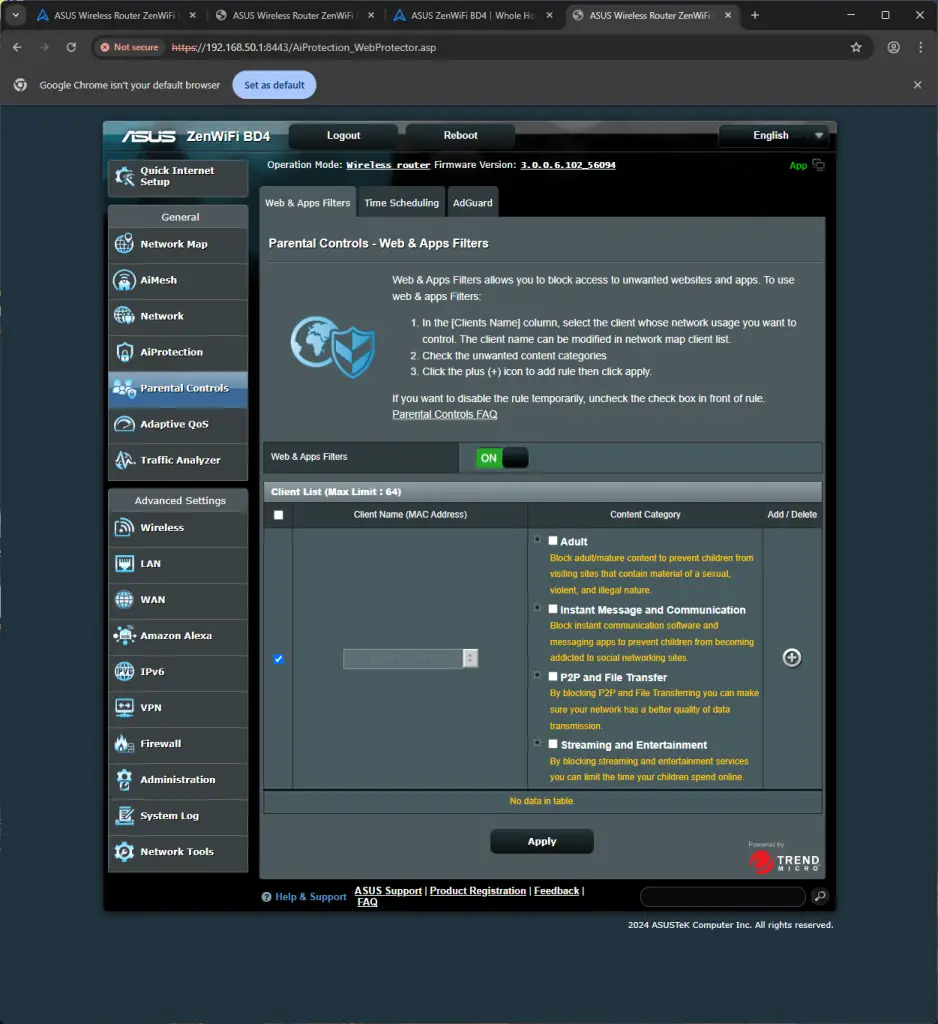The height and width of the screenshot is (1024, 938).
Task: Open the LAN settings page
Action: (x=178, y=564)
